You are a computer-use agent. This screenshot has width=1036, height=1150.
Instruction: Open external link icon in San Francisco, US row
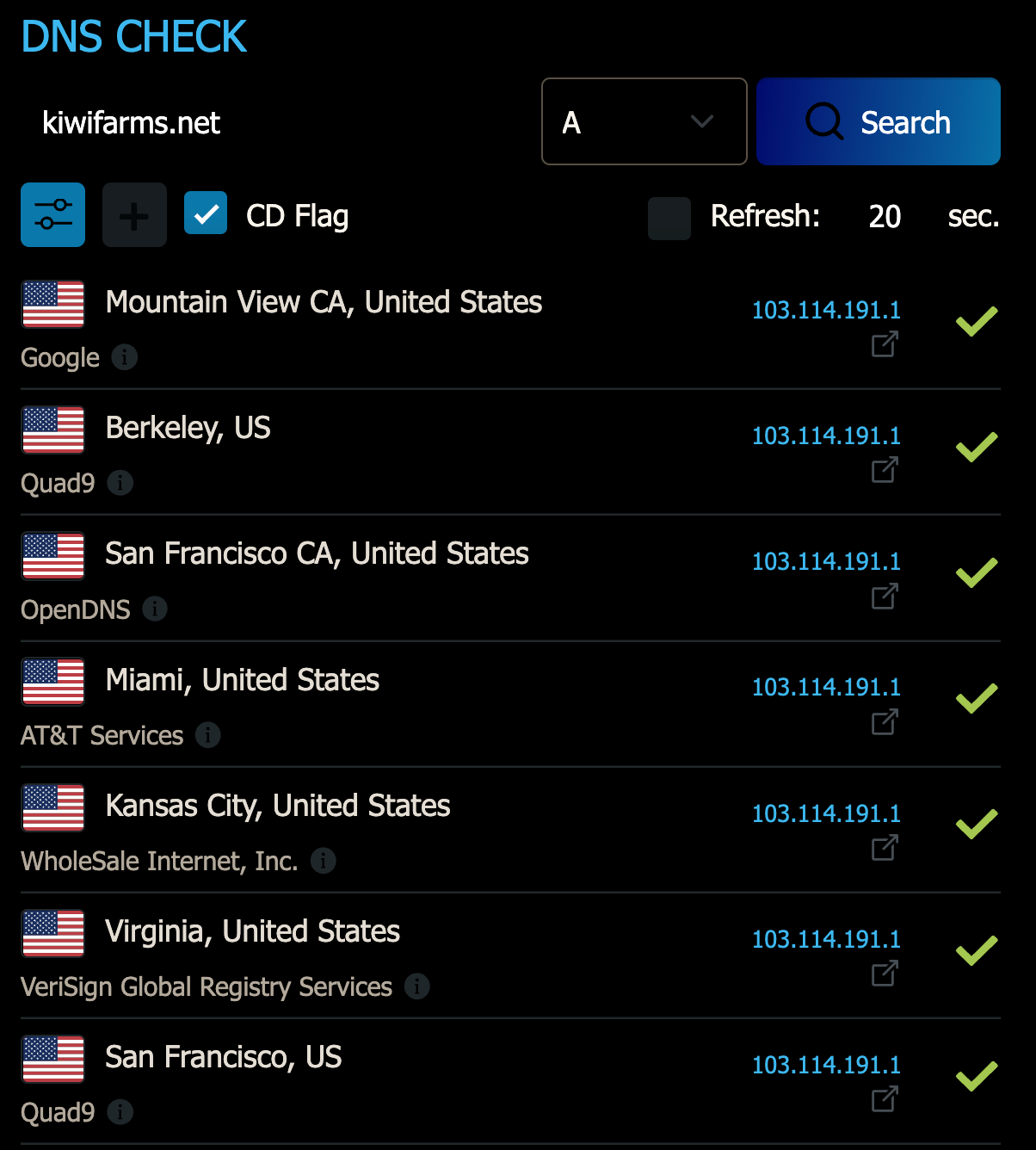885,1099
